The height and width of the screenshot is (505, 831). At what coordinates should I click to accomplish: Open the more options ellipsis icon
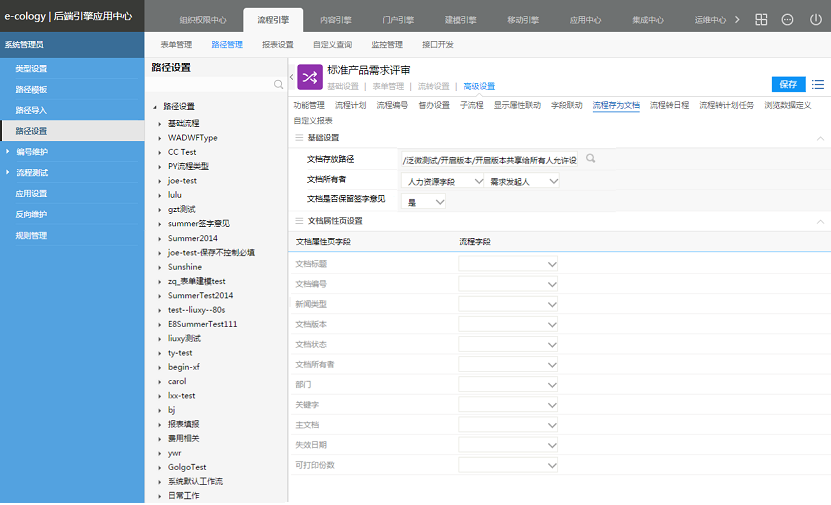(788, 20)
